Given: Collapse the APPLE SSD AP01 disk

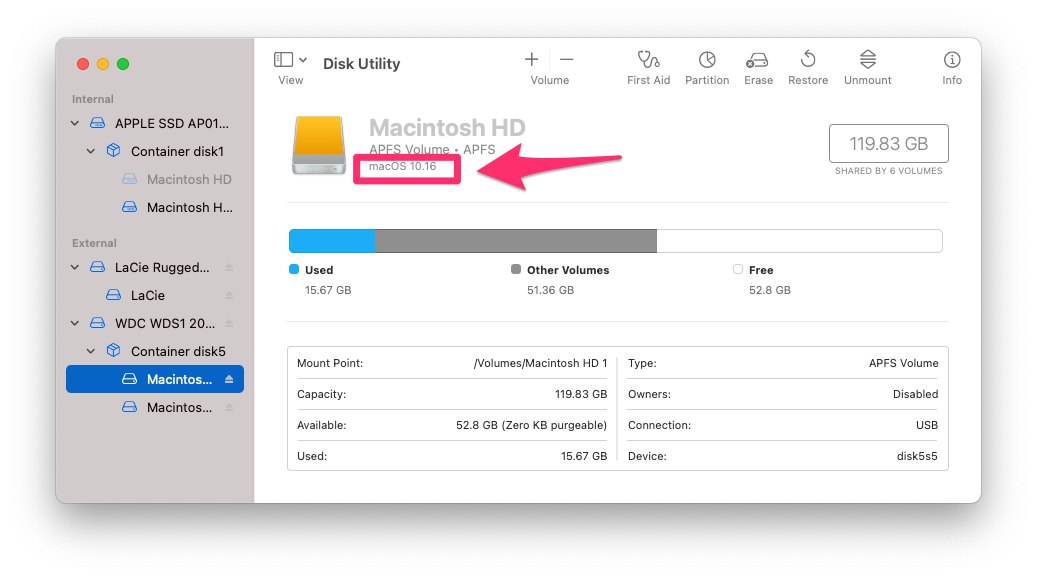Looking at the screenshot, I should [x=75, y=123].
